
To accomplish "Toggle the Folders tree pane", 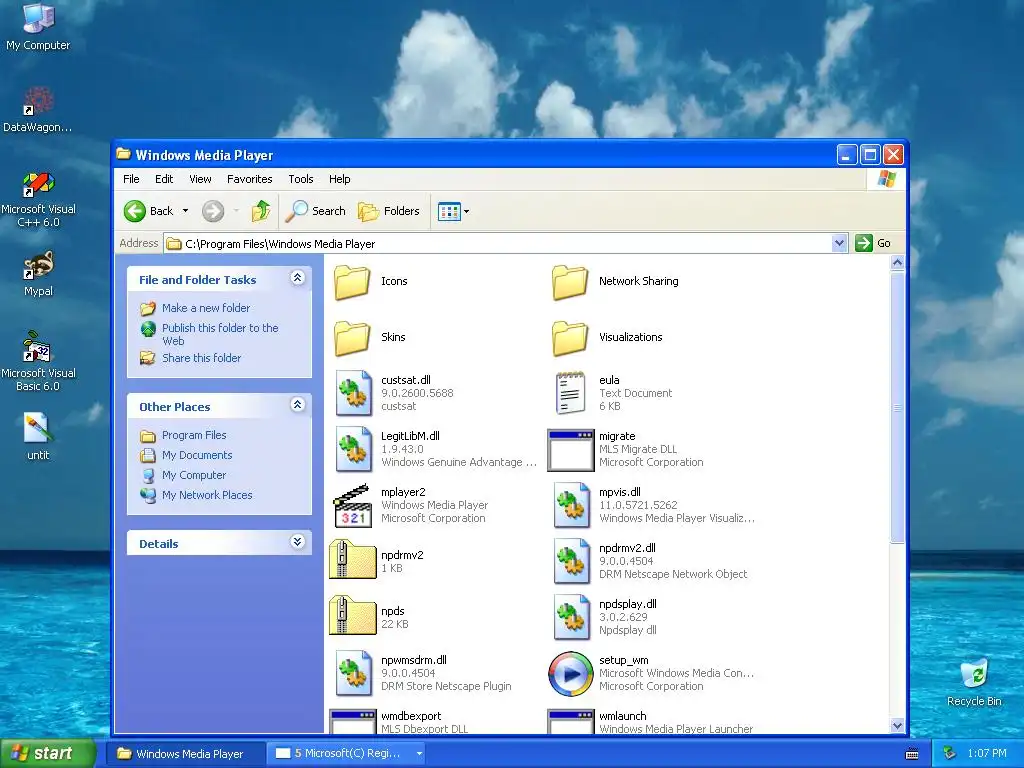I will point(389,211).
